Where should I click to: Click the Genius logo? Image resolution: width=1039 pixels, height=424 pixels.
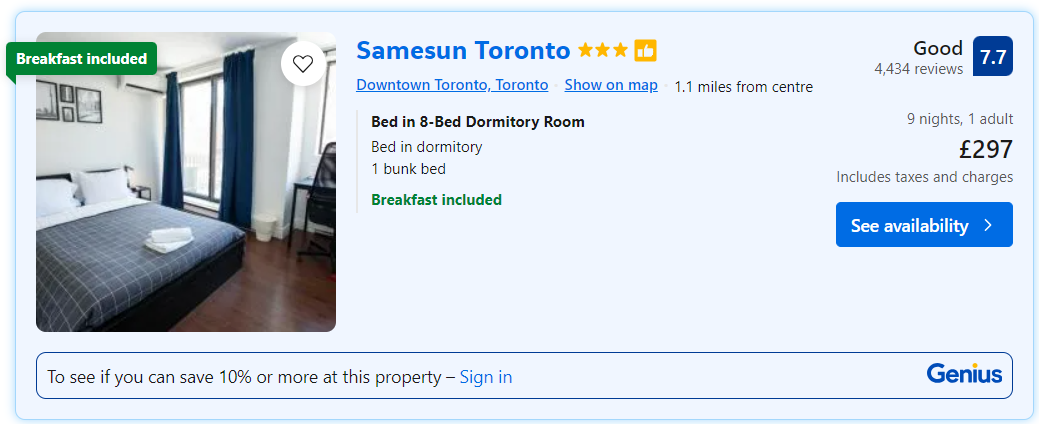(x=964, y=374)
